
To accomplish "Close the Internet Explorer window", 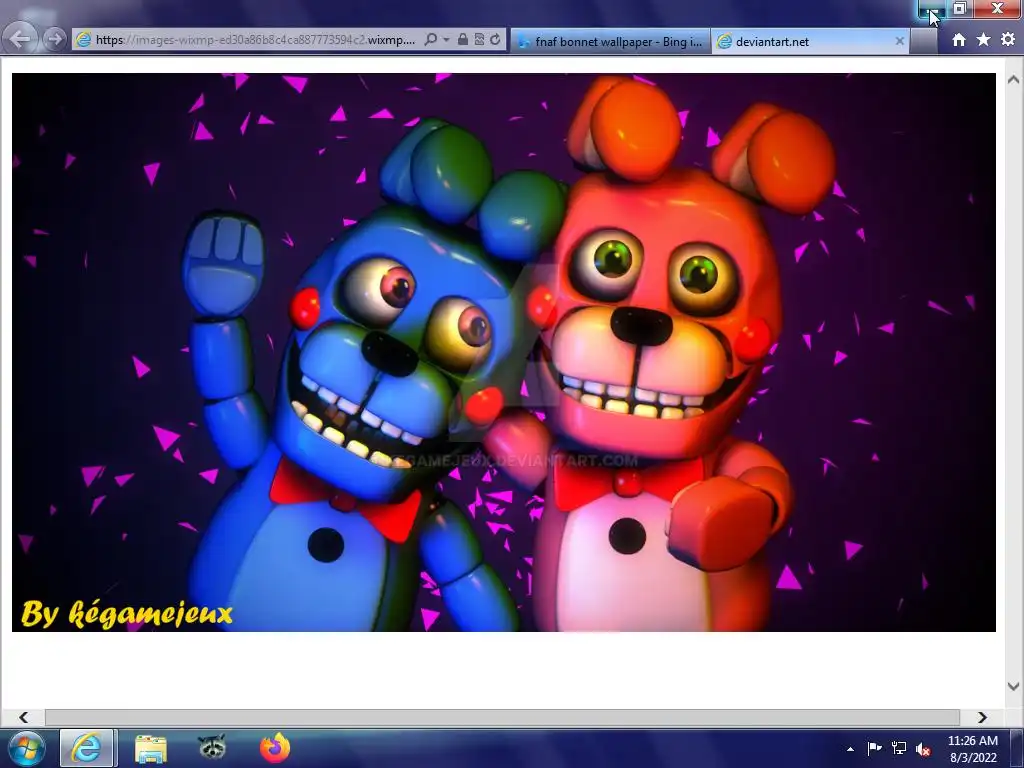I will coord(997,8).
